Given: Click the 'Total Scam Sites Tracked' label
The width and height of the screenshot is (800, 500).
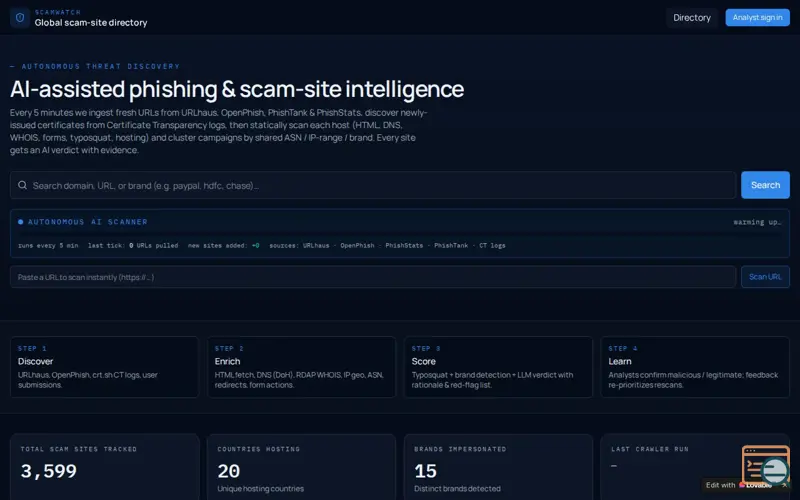Looking at the screenshot, I should pos(79,449).
